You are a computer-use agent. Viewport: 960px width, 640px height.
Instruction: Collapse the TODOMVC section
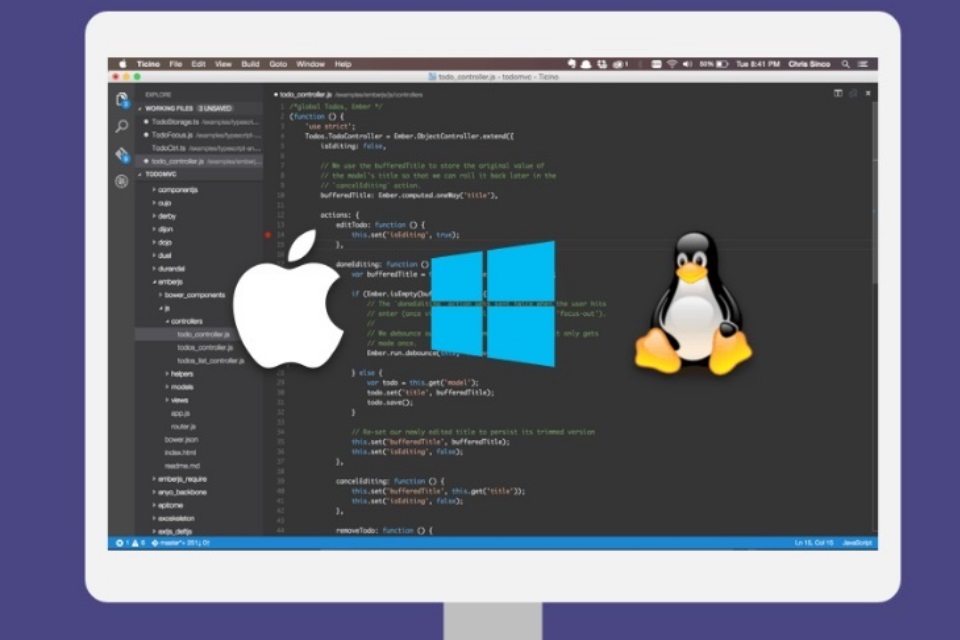(x=199, y=175)
